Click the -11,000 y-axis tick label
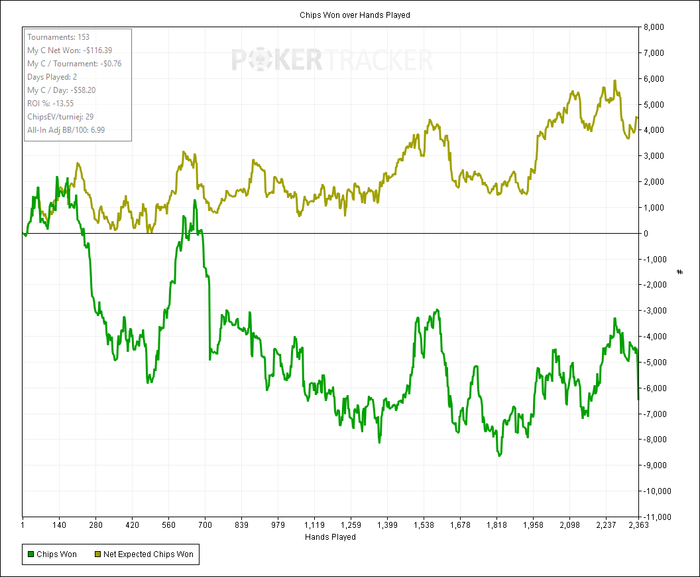The width and height of the screenshot is (700, 577). (656, 517)
